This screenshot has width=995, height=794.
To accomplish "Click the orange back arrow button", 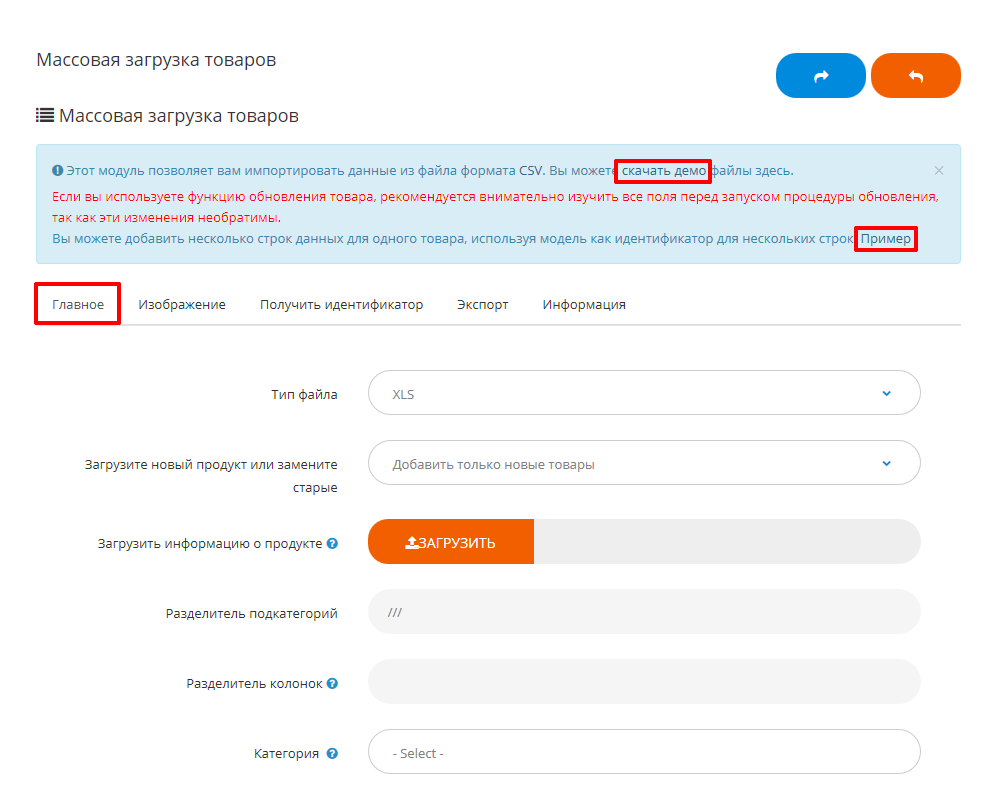I will tap(915, 76).
